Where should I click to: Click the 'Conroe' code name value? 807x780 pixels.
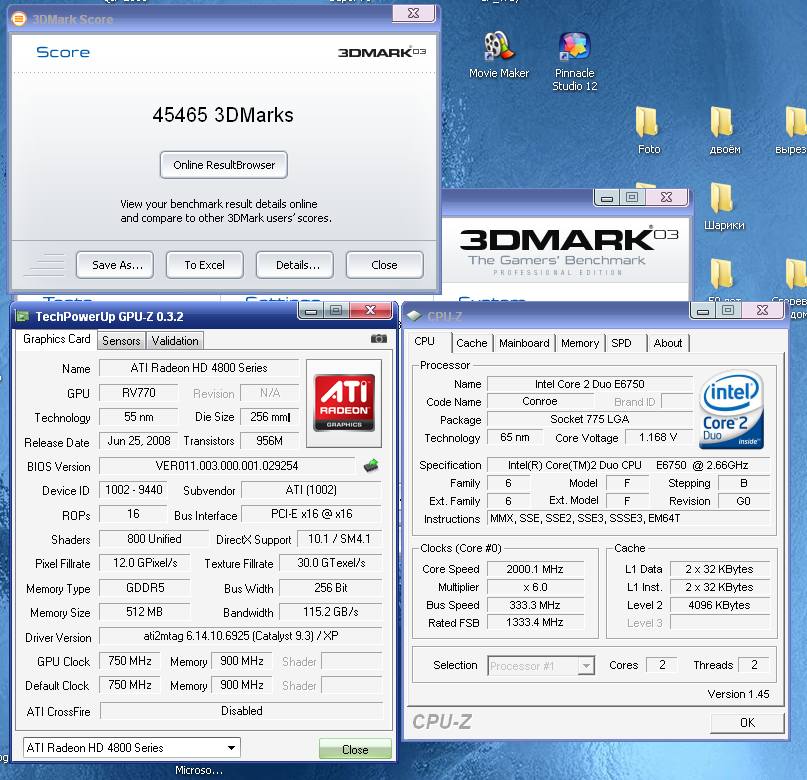(540, 401)
